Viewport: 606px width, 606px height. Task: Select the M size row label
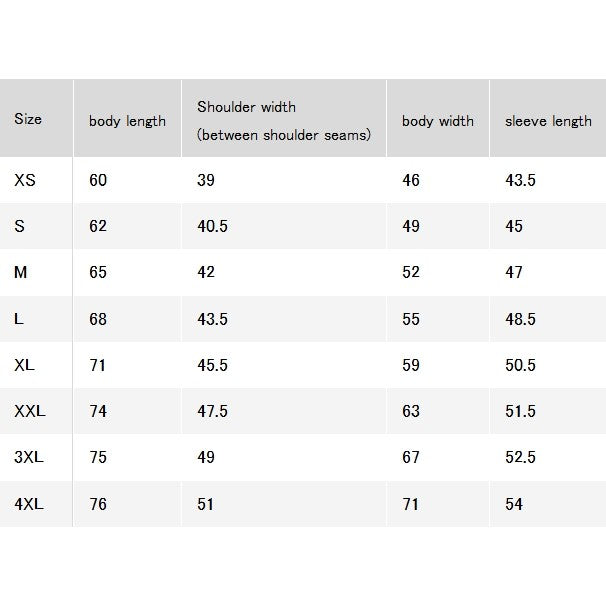point(20,272)
